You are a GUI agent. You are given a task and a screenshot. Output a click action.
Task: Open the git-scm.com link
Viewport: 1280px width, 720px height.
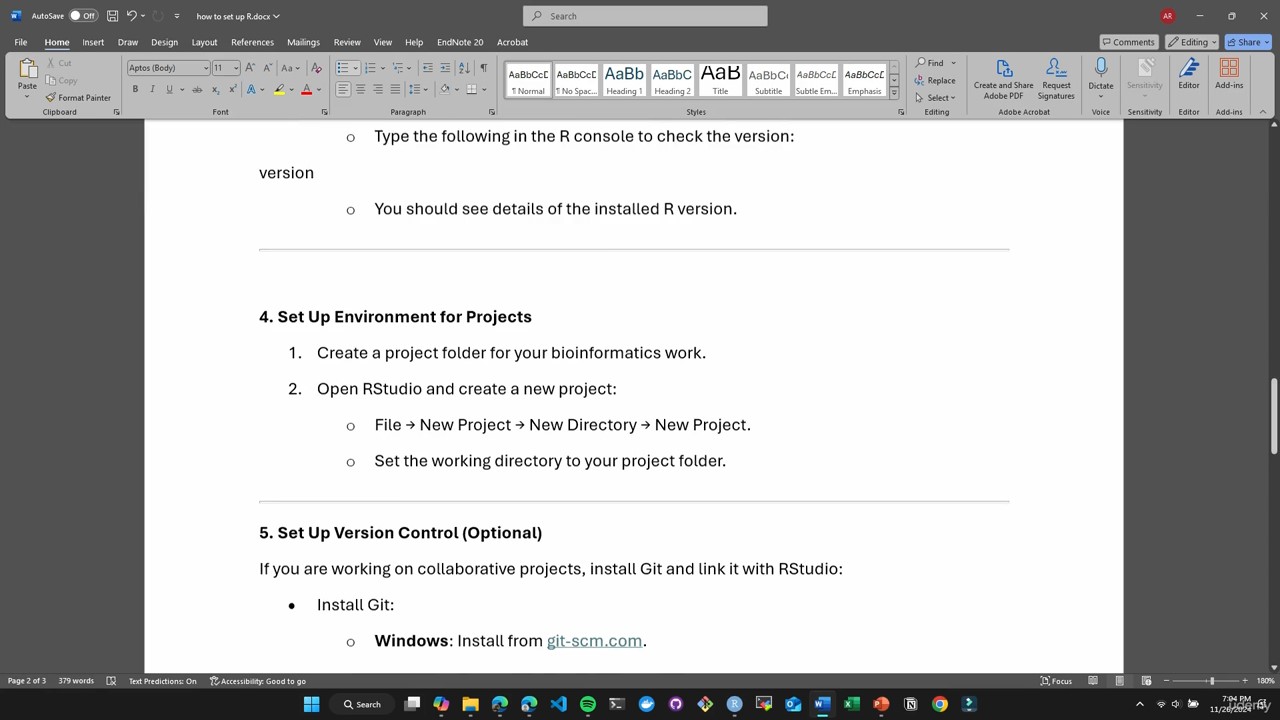click(594, 641)
